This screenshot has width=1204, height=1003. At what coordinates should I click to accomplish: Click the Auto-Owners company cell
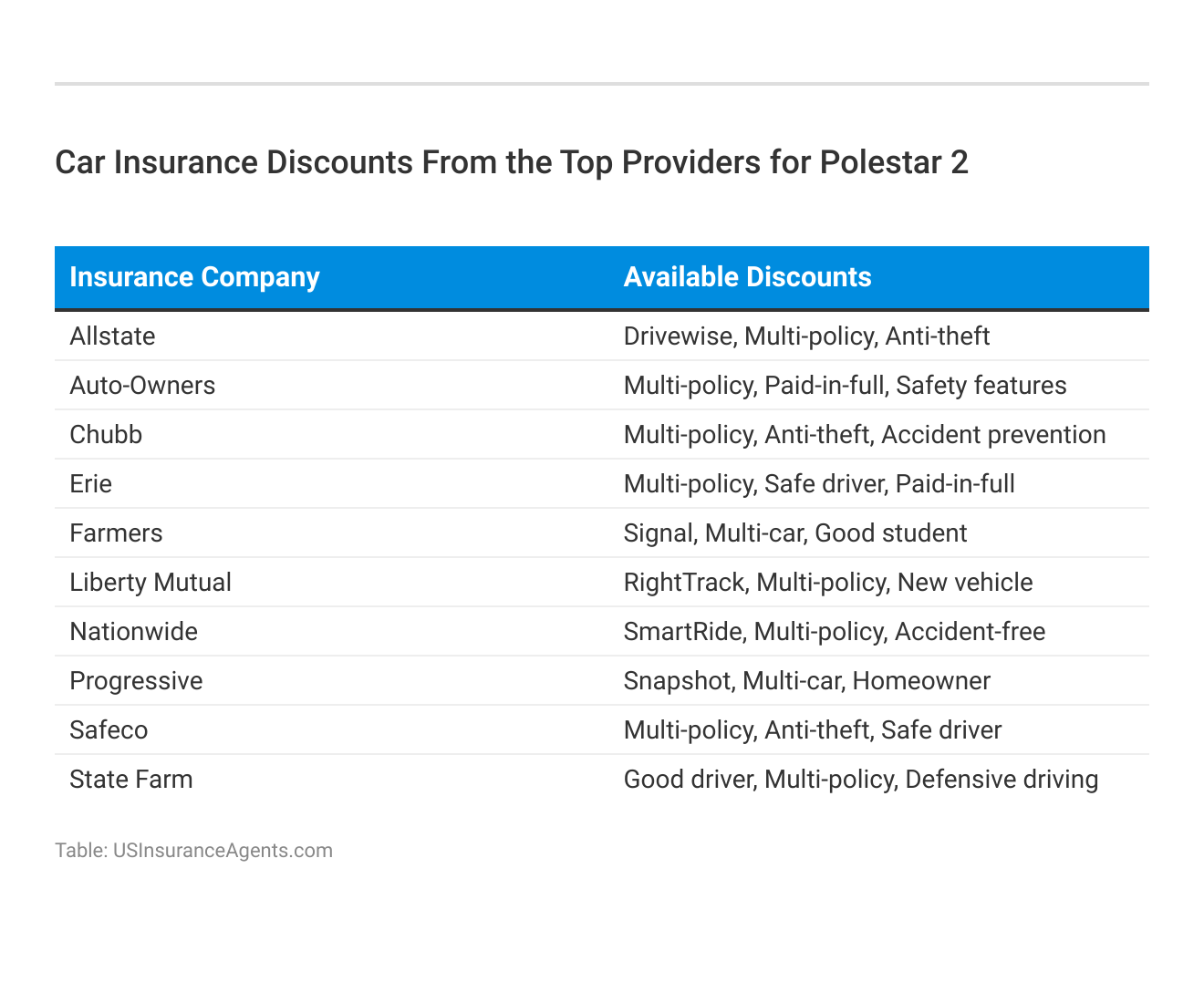[x=142, y=386]
